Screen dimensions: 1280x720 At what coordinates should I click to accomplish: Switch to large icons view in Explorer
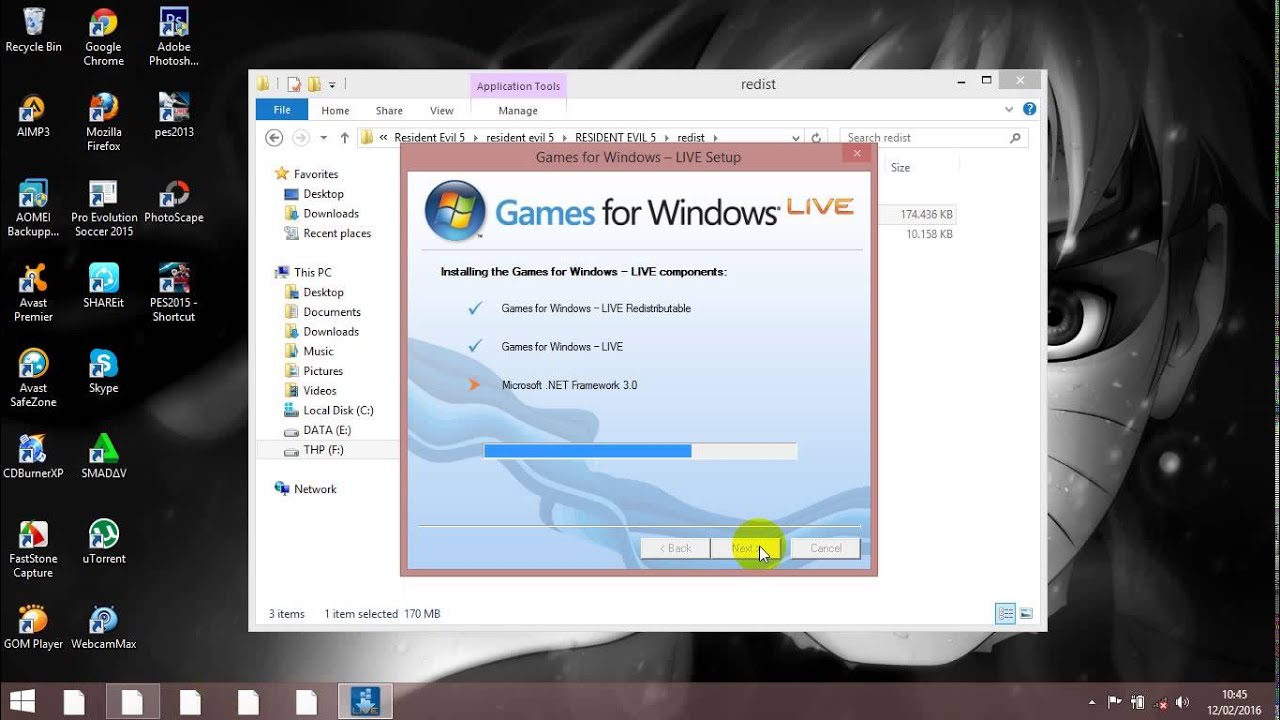pos(1026,614)
